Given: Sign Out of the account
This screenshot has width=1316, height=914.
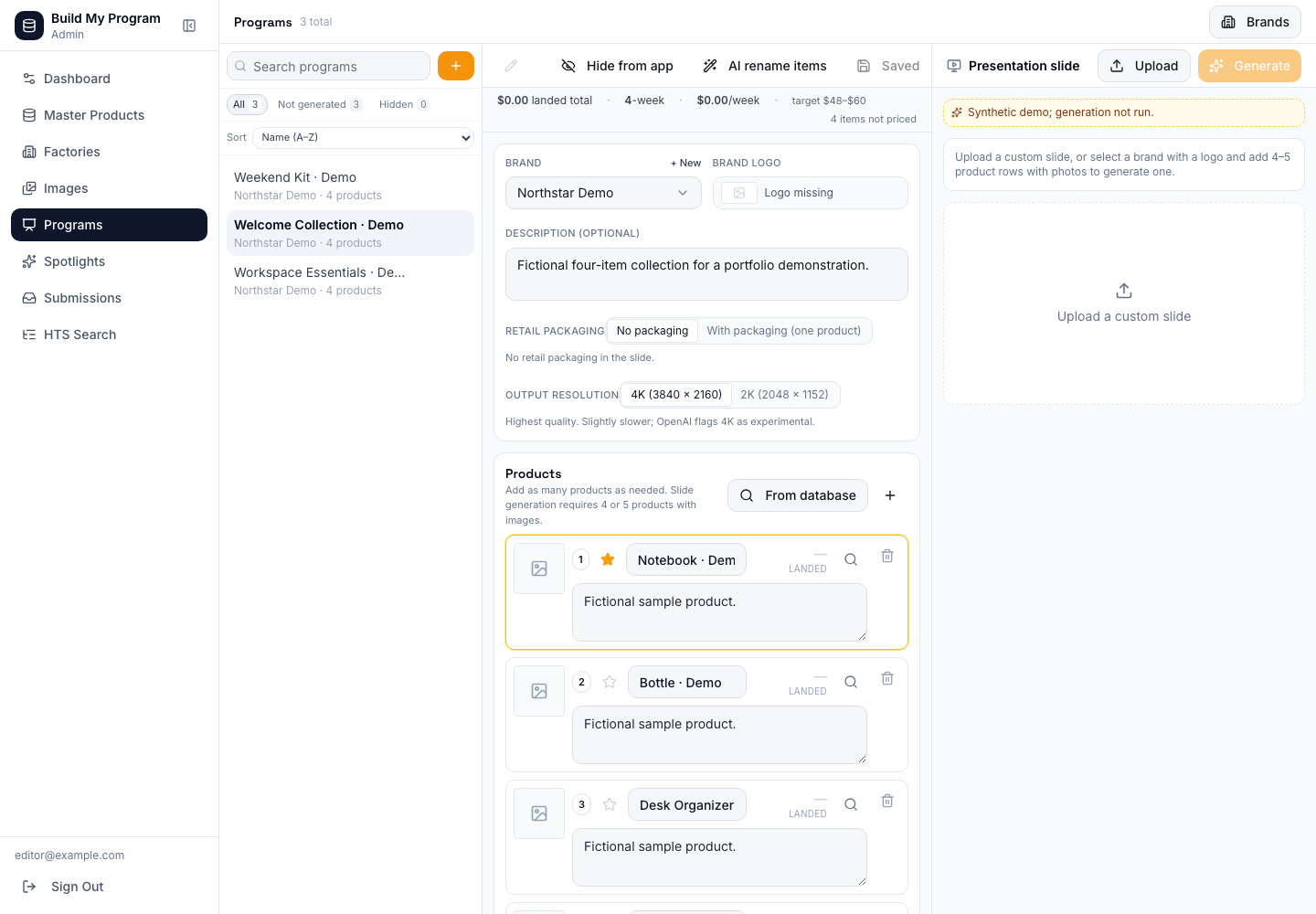Looking at the screenshot, I should (109, 887).
